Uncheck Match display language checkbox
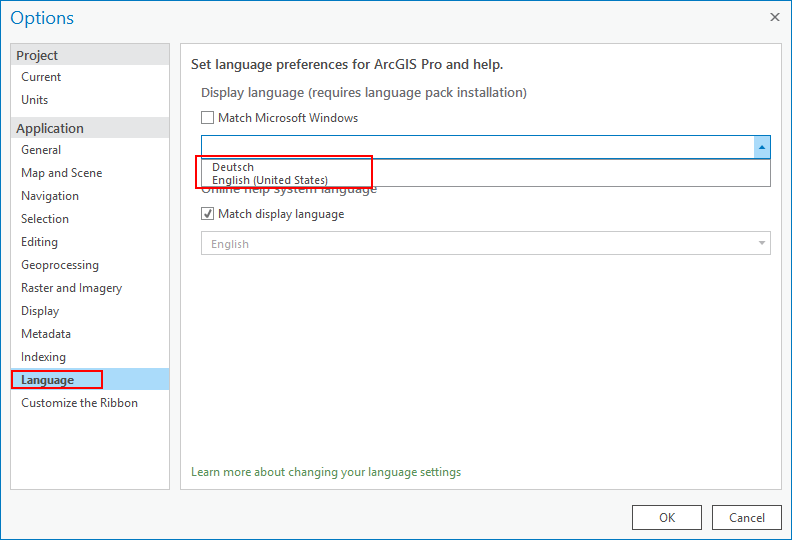Image resolution: width=792 pixels, height=540 pixels. coord(208,214)
